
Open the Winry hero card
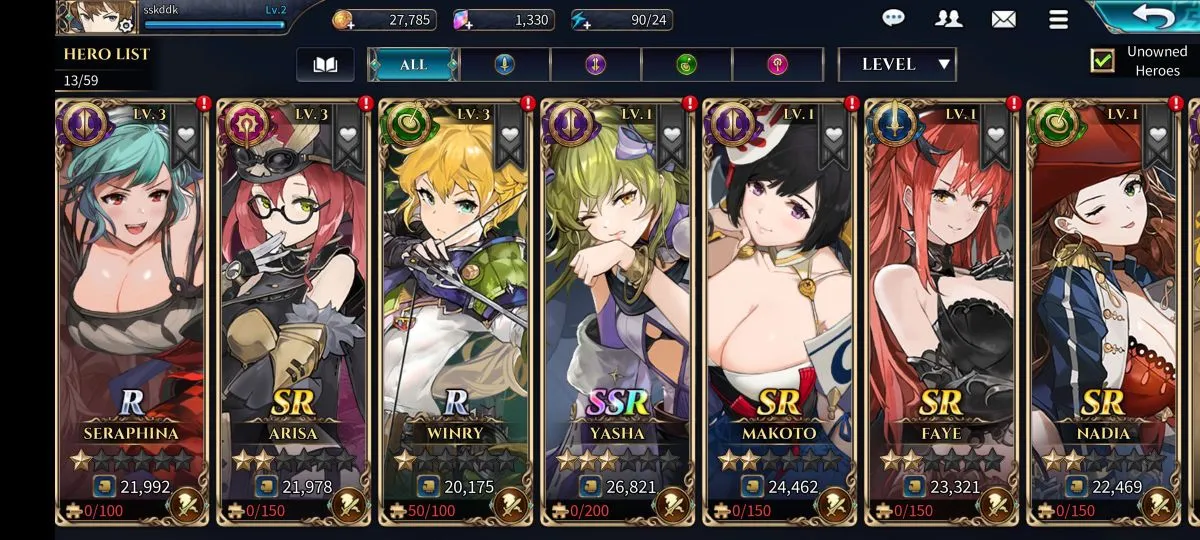453,312
